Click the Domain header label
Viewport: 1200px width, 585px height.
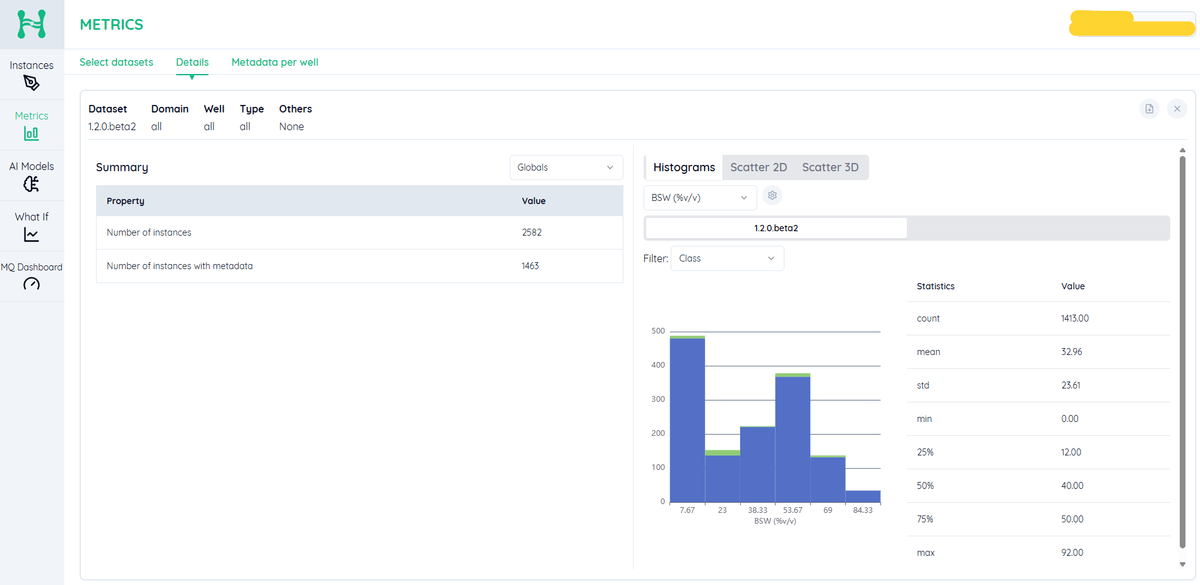click(x=170, y=109)
